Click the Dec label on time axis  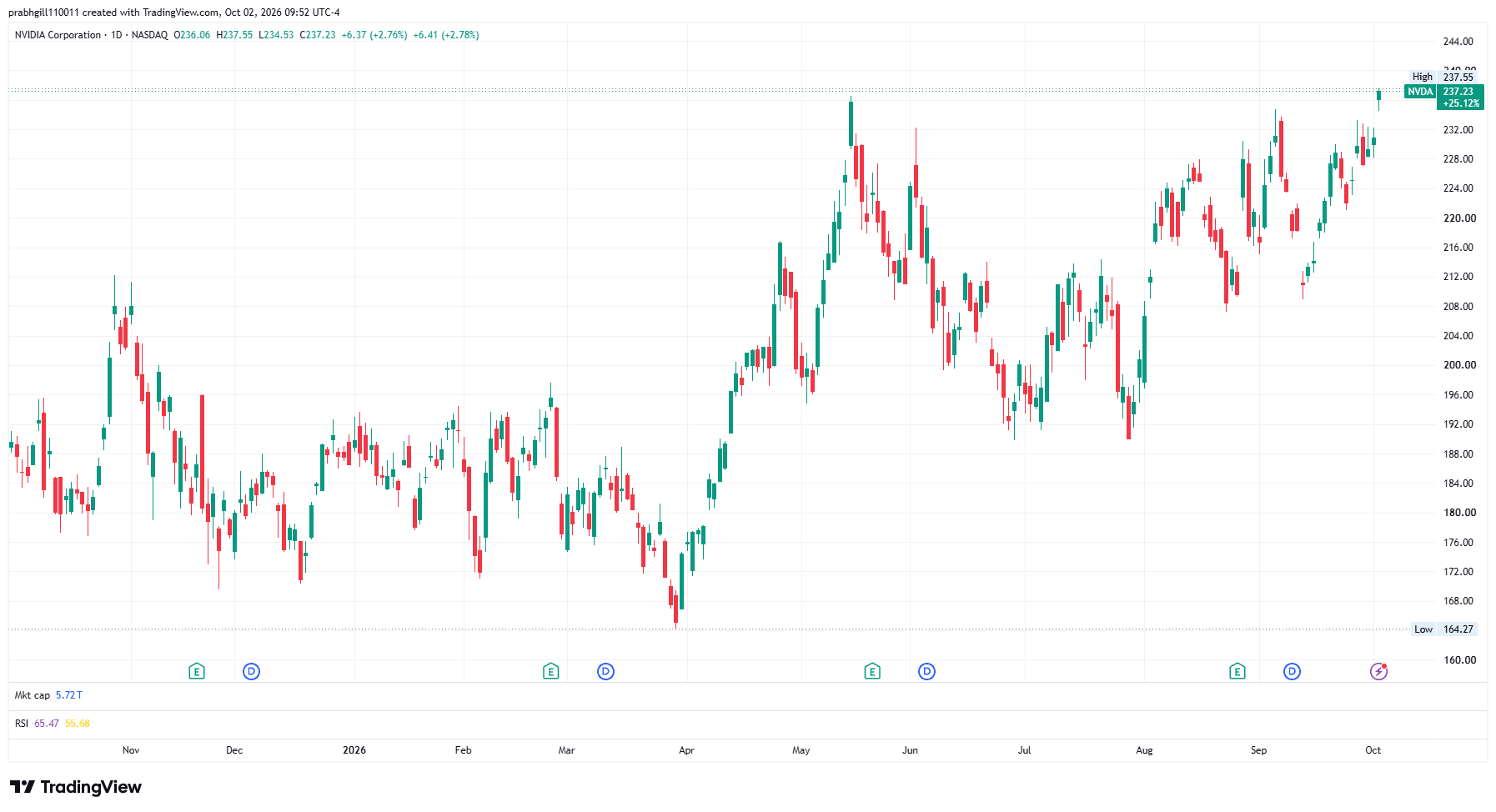[234, 750]
